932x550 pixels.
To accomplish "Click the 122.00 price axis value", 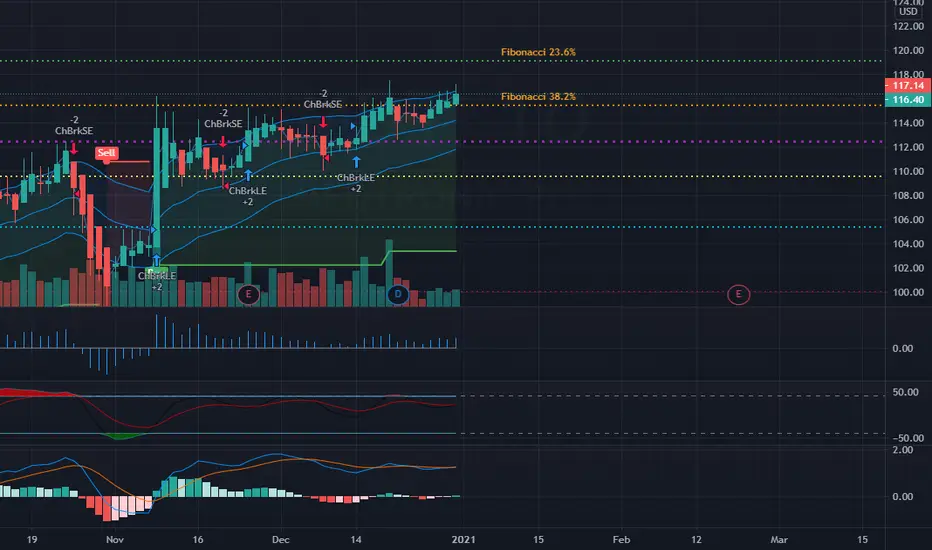I will (x=908, y=26).
